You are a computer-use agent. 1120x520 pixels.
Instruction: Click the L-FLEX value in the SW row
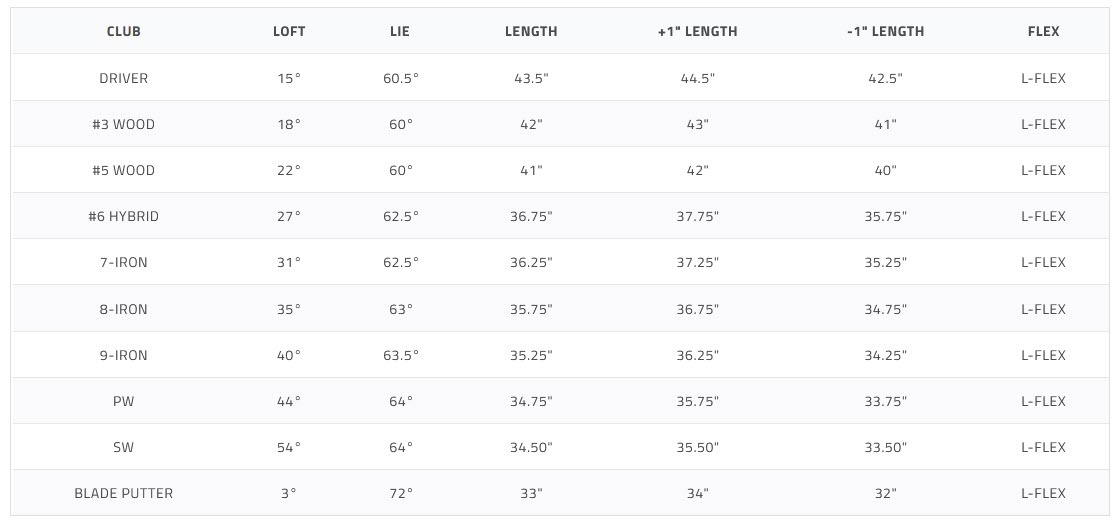1044,447
